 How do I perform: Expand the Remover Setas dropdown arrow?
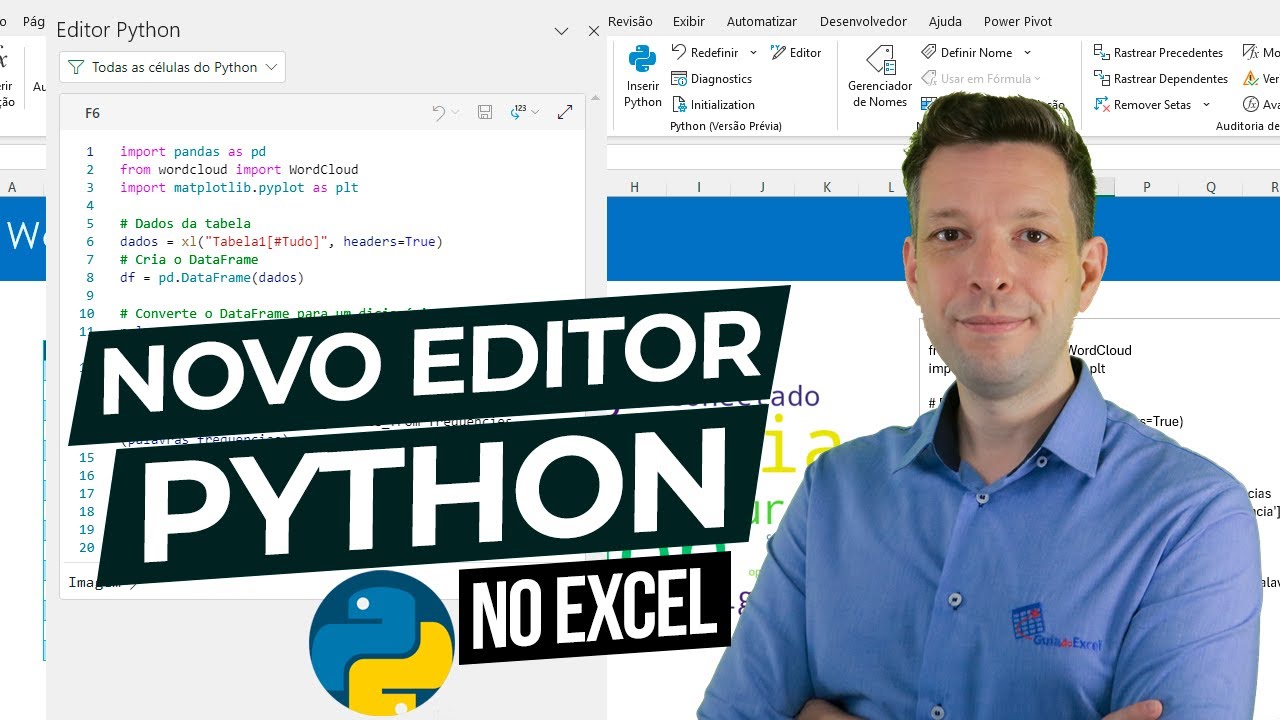click(x=1206, y=104)
